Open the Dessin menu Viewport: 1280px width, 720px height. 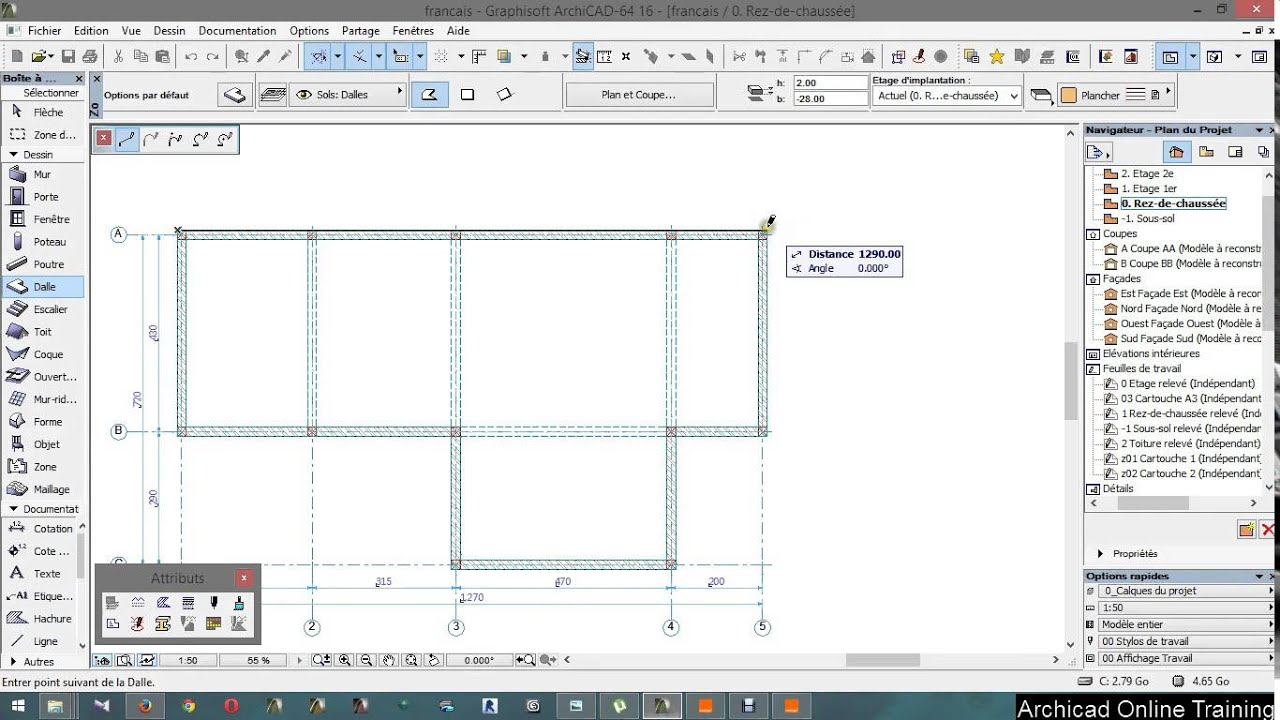[x=170, y=31]
